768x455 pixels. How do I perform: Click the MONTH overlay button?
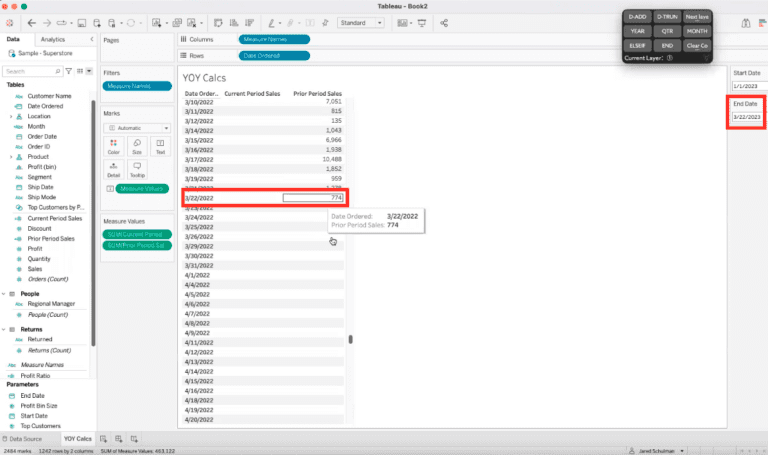tap(696, 31)
